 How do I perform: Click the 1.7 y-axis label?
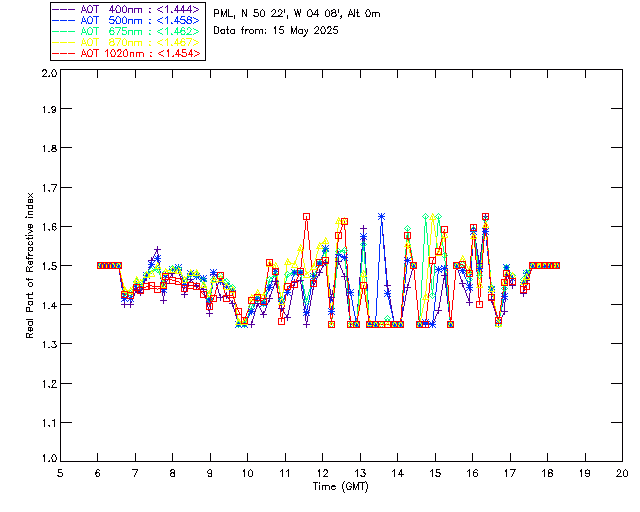pyautogui.click(x=49, y=188)
